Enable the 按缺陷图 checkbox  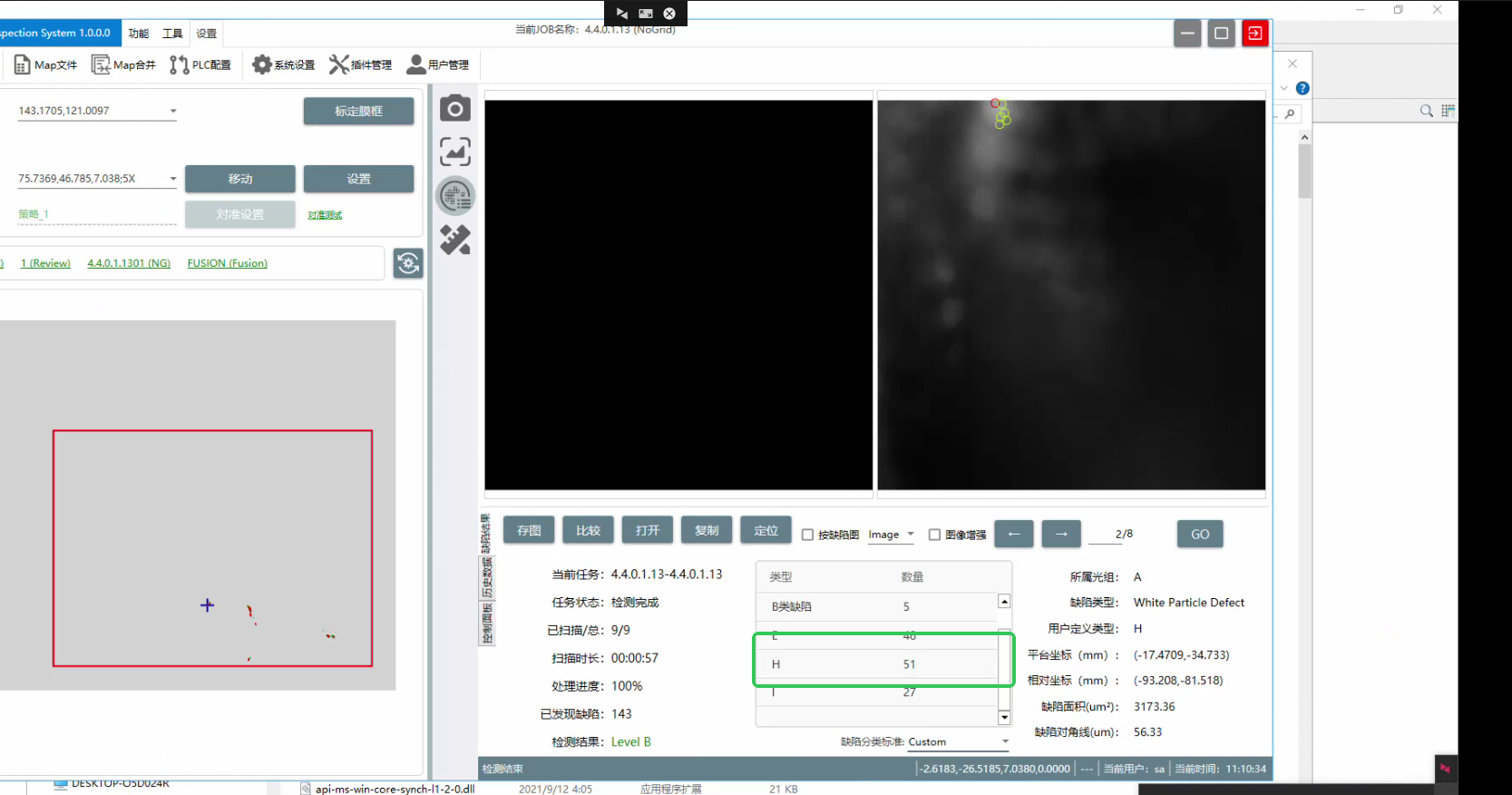coord(807,535)
